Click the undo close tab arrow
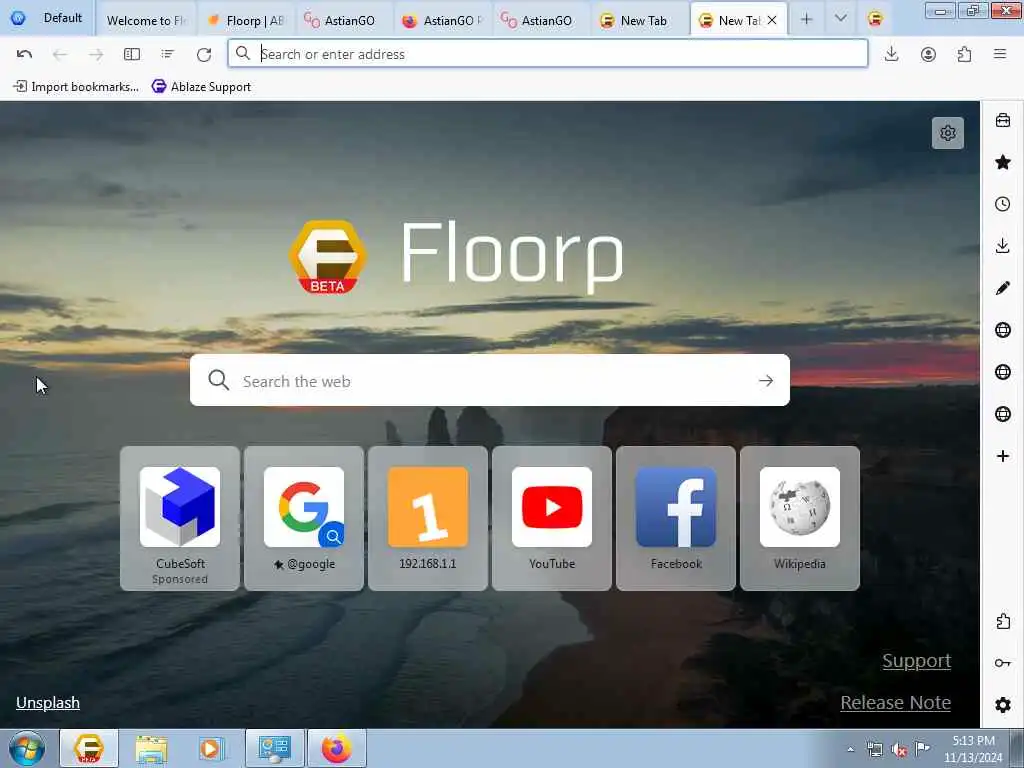1024x768 pixels. (24, 54)
